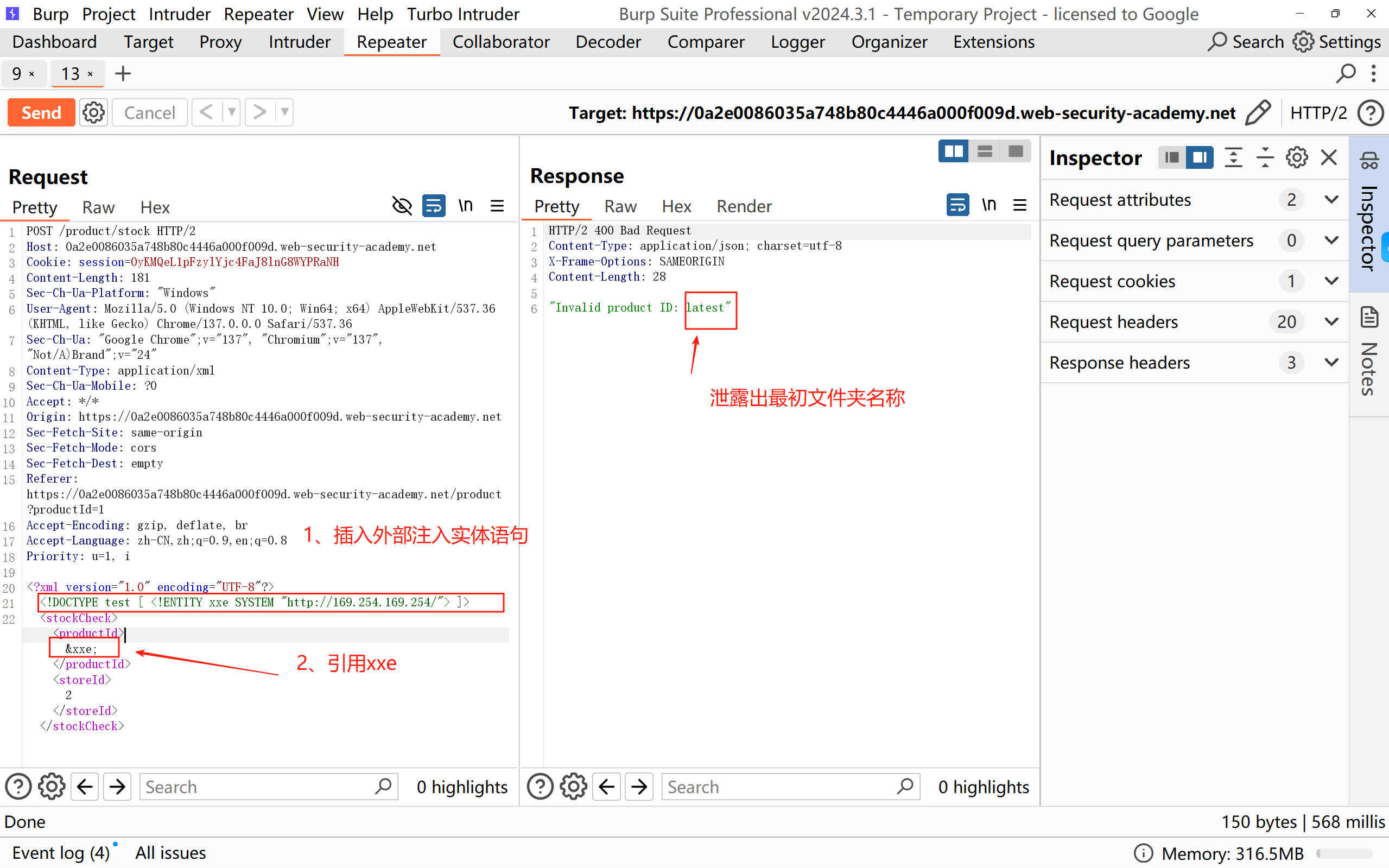Switch to the Decoder tab

(x=608, y=42)
